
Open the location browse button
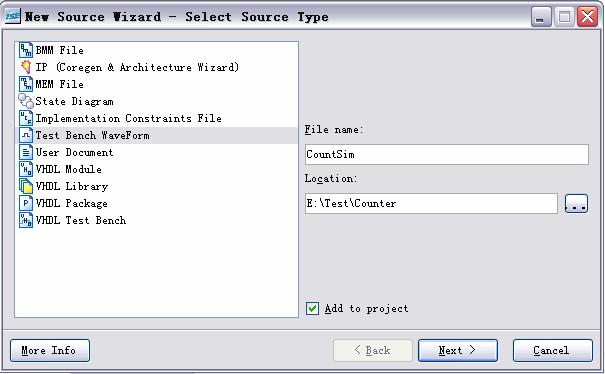point(576,203)
